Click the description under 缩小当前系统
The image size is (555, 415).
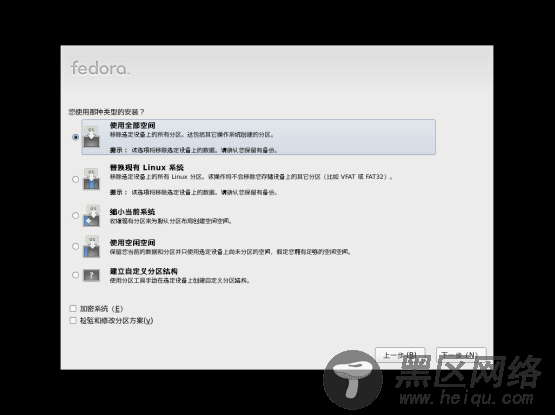(x=171, y=221)
